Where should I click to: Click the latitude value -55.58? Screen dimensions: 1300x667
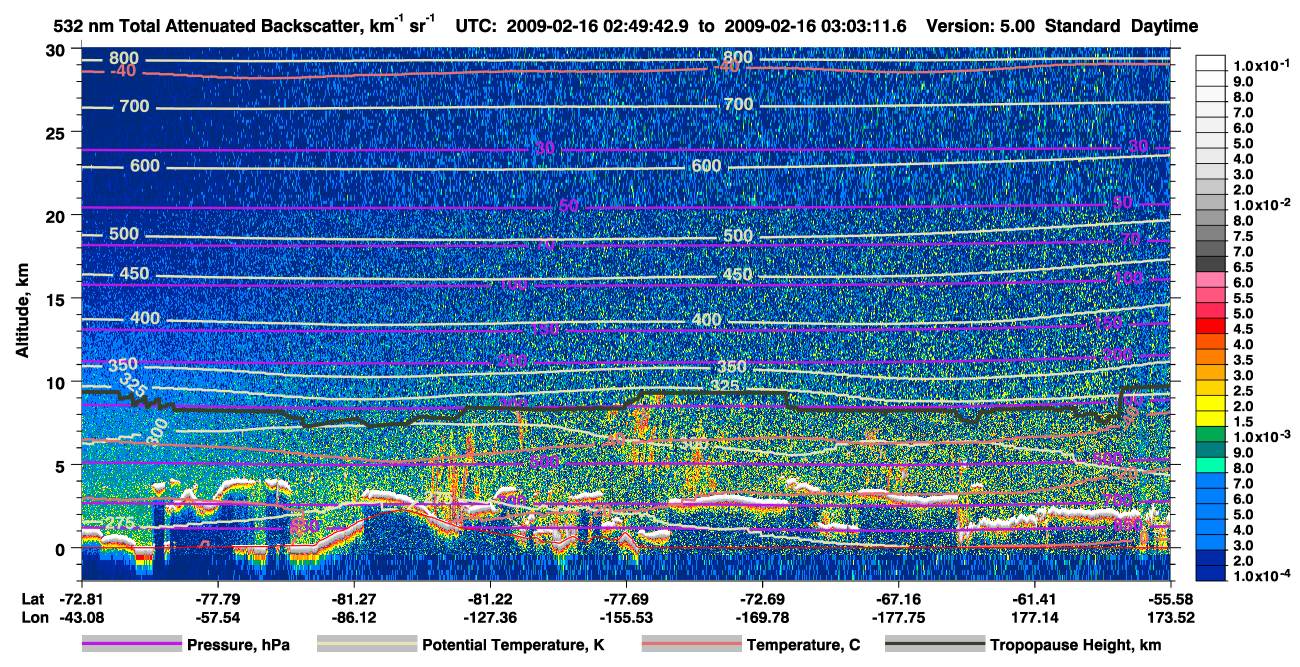coord(1170,599)
